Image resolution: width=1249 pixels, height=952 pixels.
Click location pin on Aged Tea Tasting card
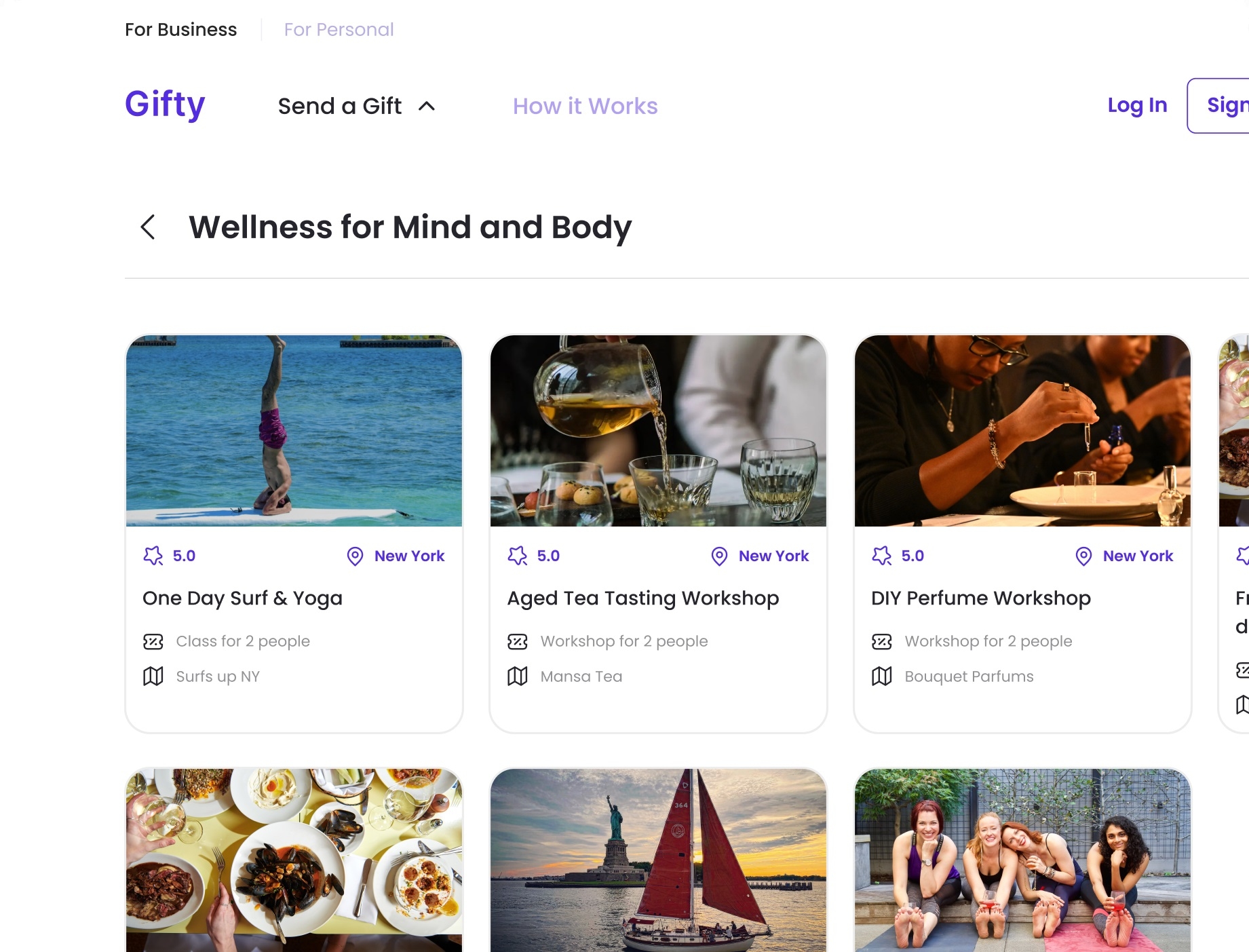coord(719,556)
